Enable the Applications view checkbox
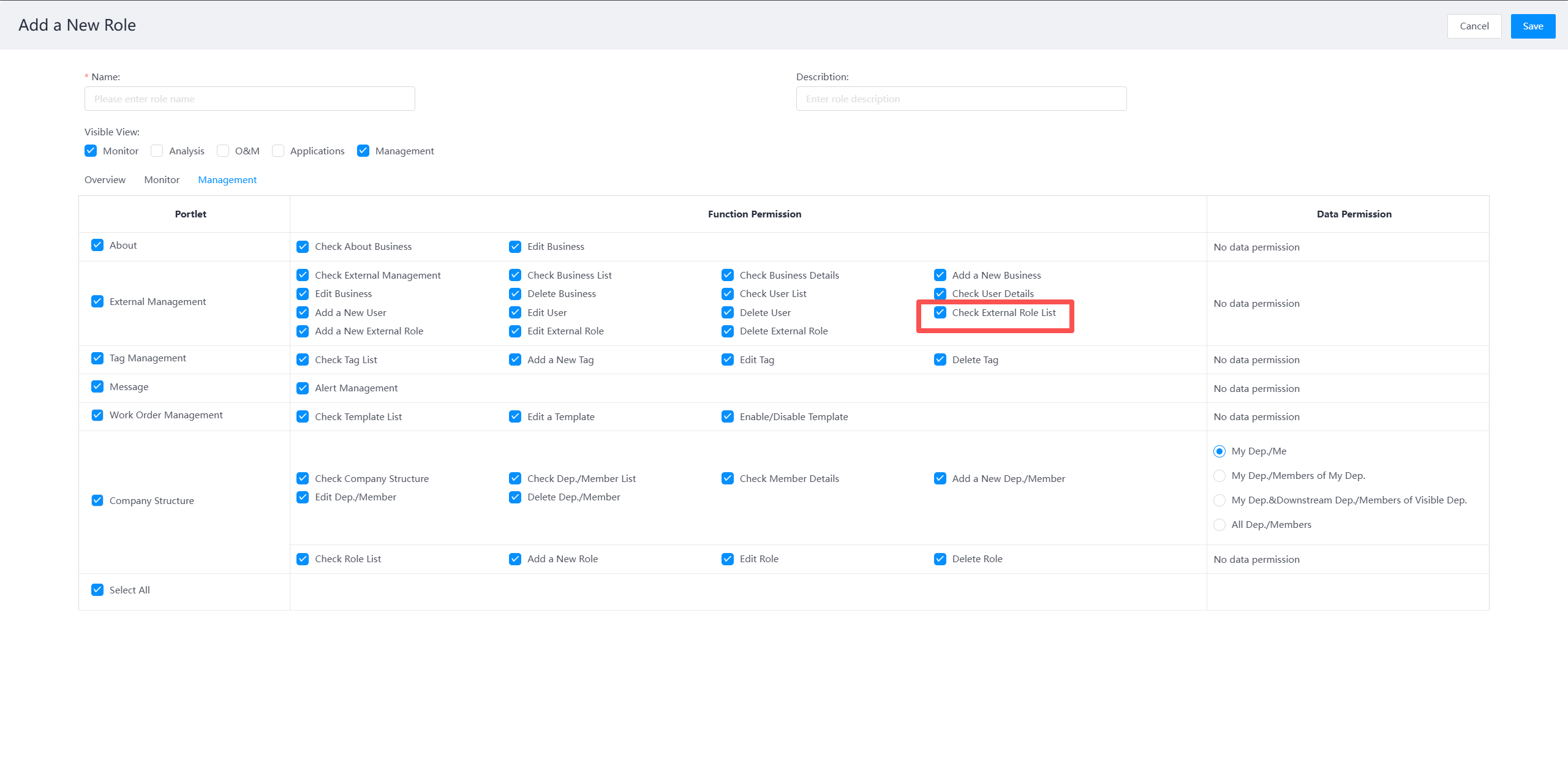1568x779 pixels. (x=278, y=151)
